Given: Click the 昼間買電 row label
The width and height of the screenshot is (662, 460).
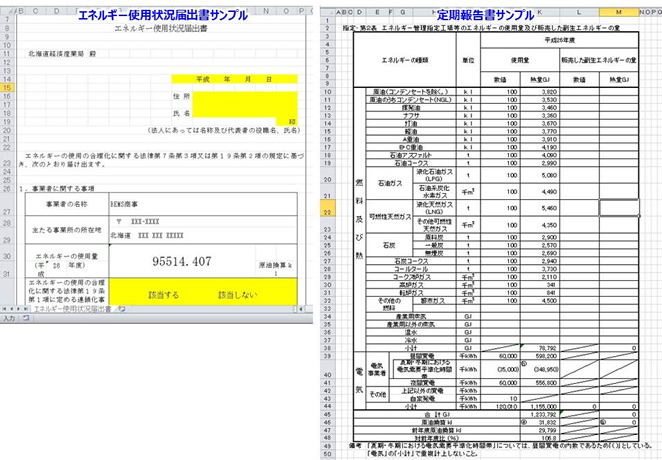Looking at the screenshot, I should point(422,356).
